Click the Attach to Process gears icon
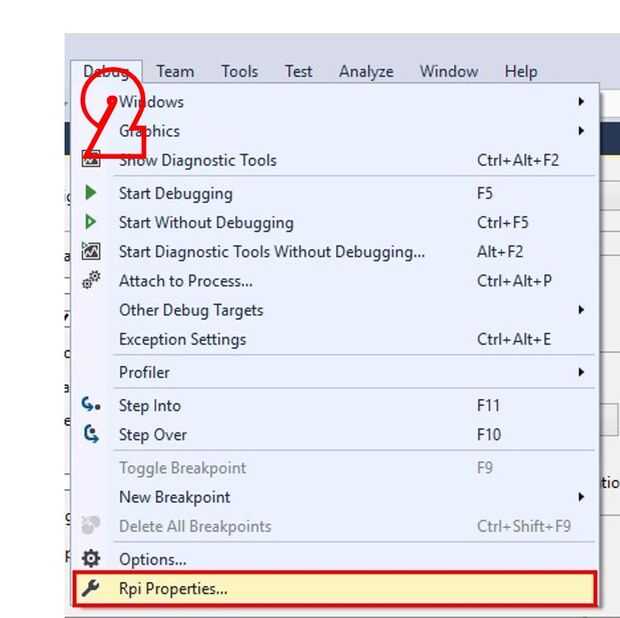 (91, 281)
